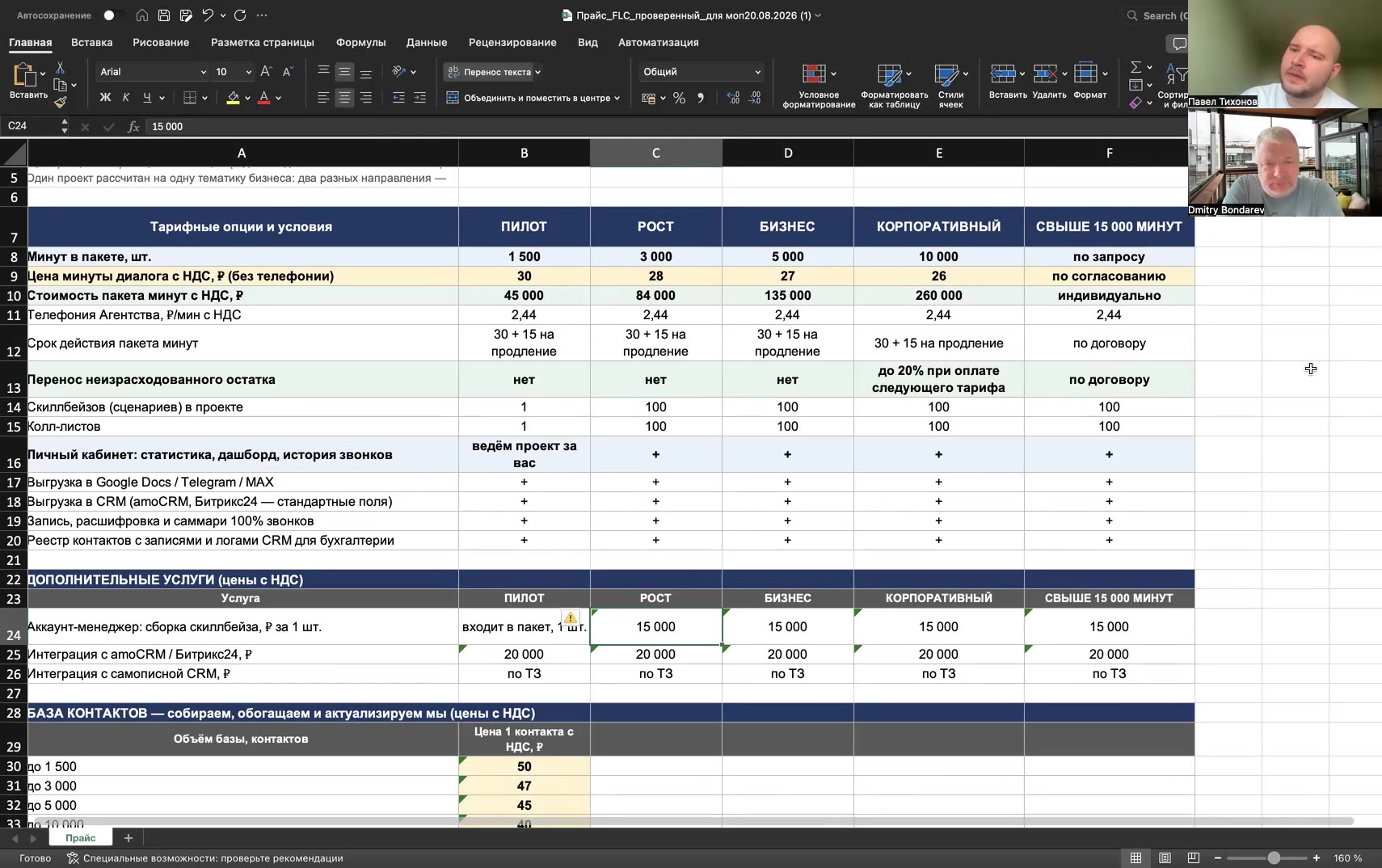Open the Arial font name dropdown

204,72
